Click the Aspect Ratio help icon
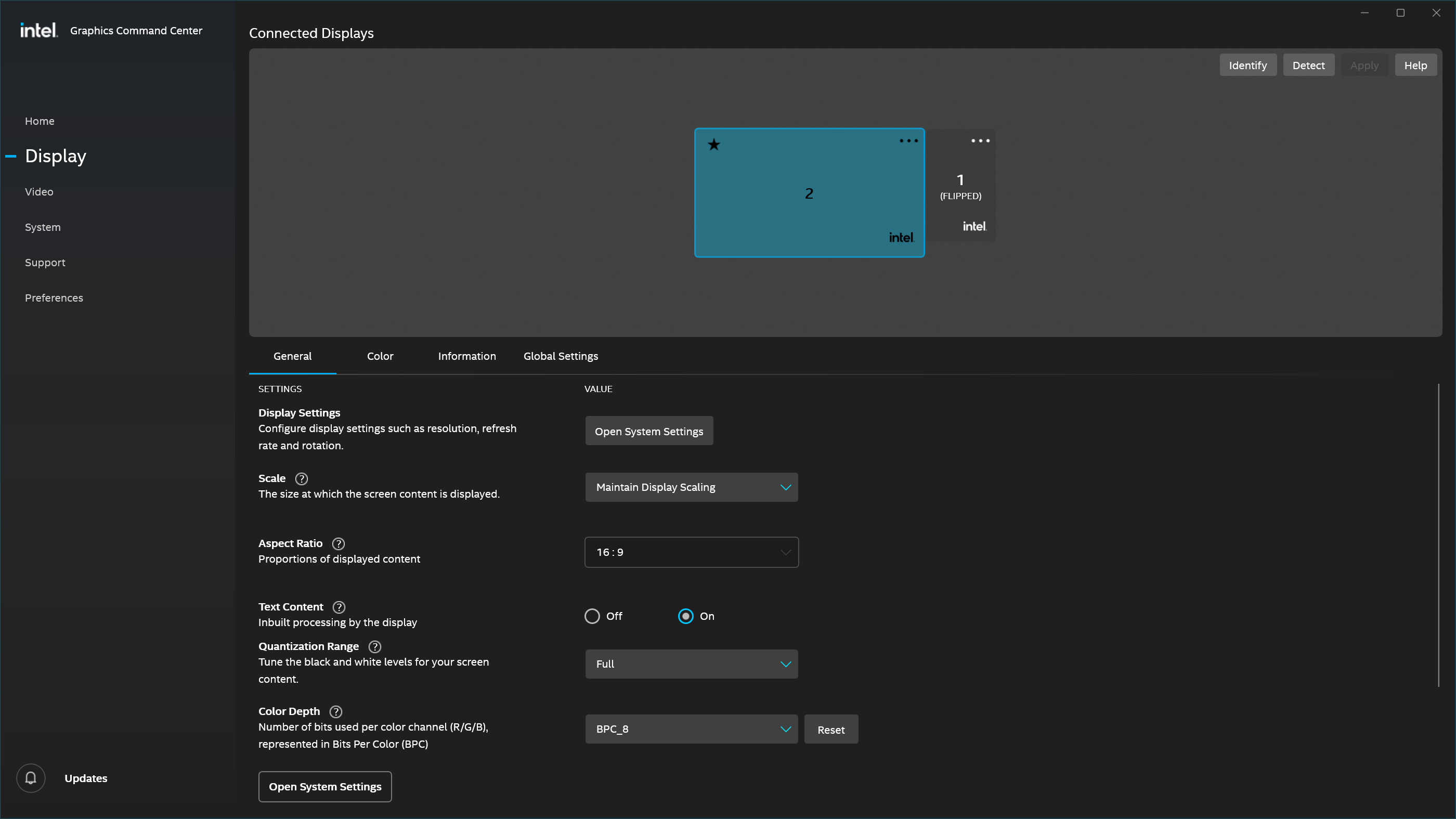Viewport: 1456px width, 819px height. pyautogui.click(x=338, y=544)
